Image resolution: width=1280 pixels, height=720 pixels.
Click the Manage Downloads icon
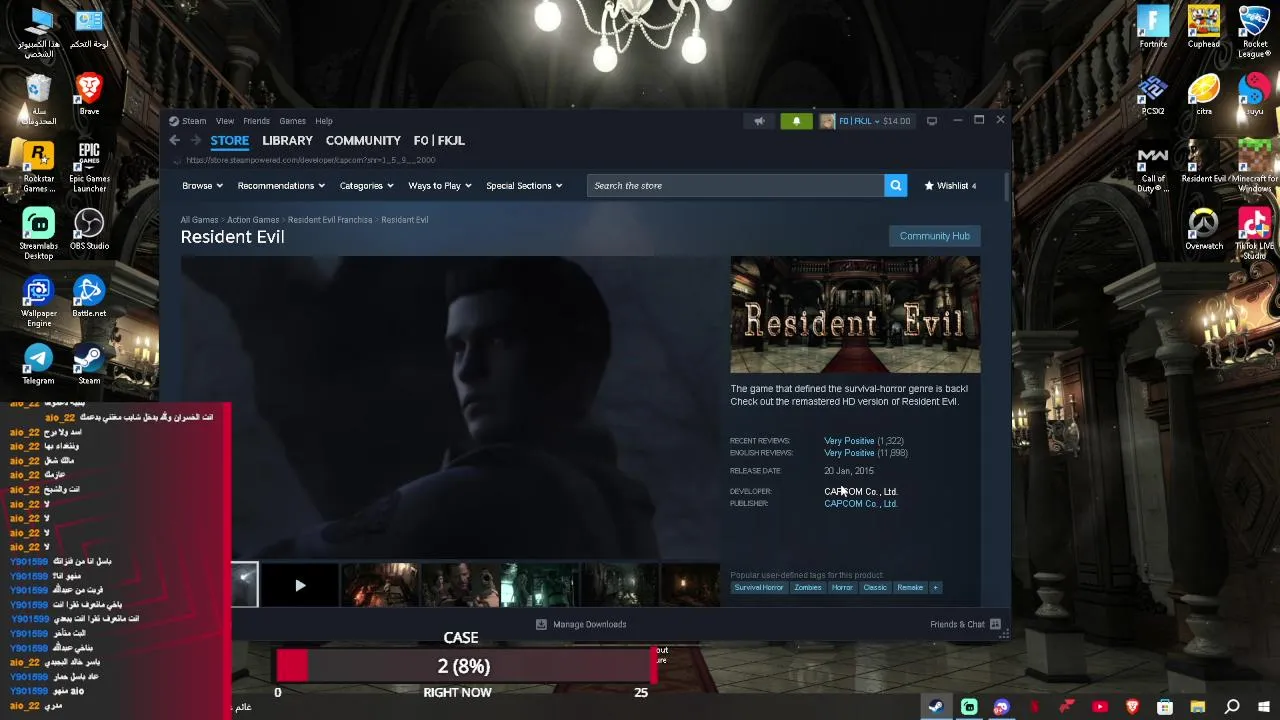541,624
